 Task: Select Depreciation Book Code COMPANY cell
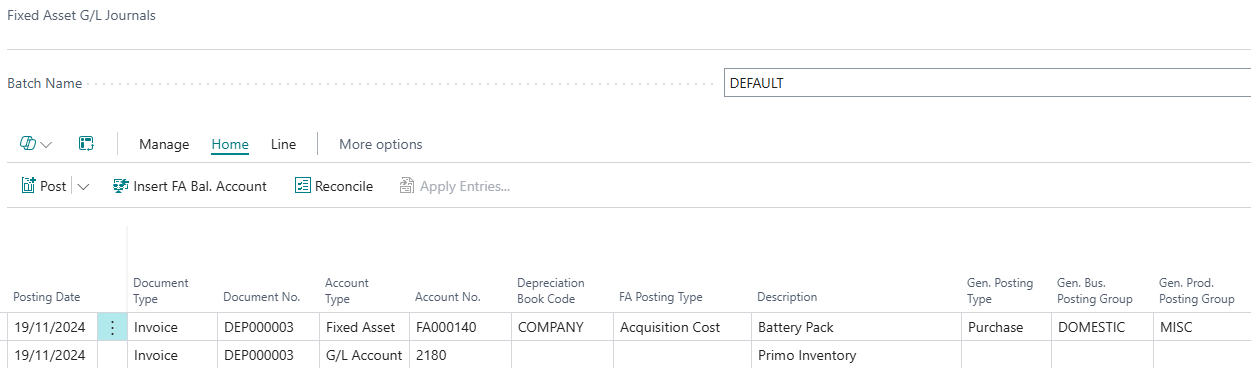click(x=561, y=327)
